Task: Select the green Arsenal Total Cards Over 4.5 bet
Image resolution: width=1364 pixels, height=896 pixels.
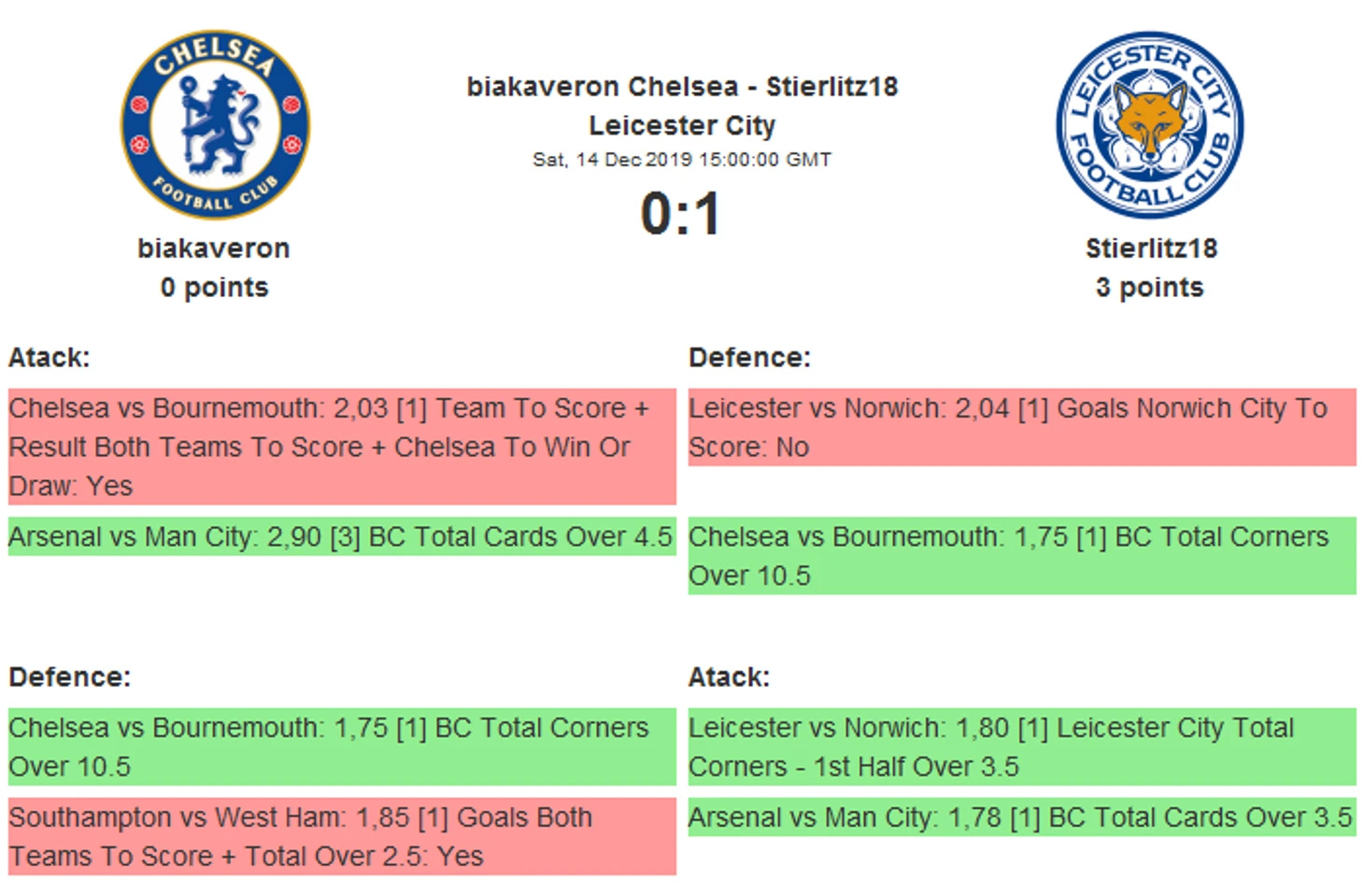Action: tap(342, 537)
